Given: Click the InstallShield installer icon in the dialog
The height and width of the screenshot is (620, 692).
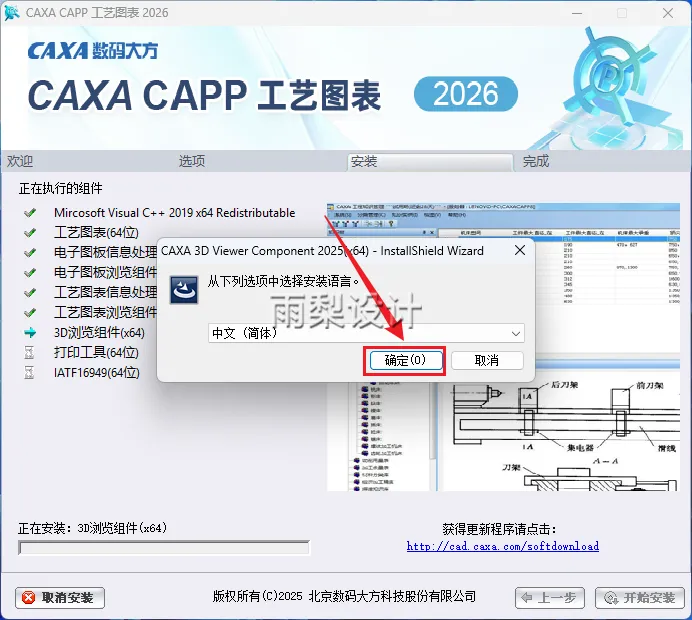Looking at the screenshot, I should 184,290.
